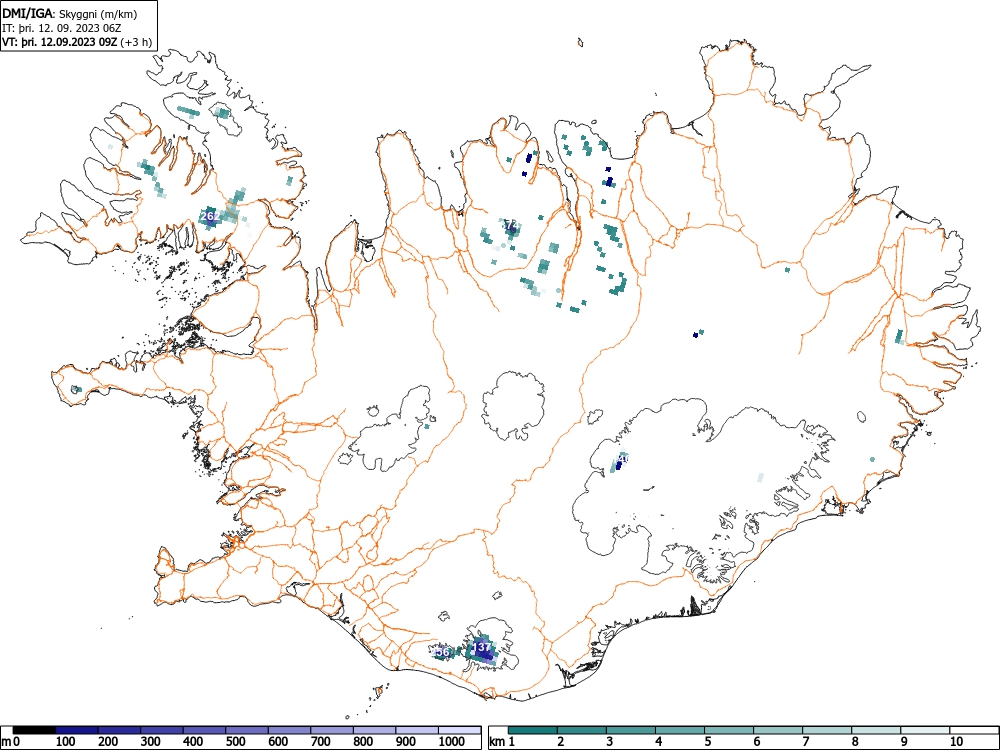Click the "km 1" label on the kilometre legend
This screenshot has width=1000, height=750.
tap(502, 742)
